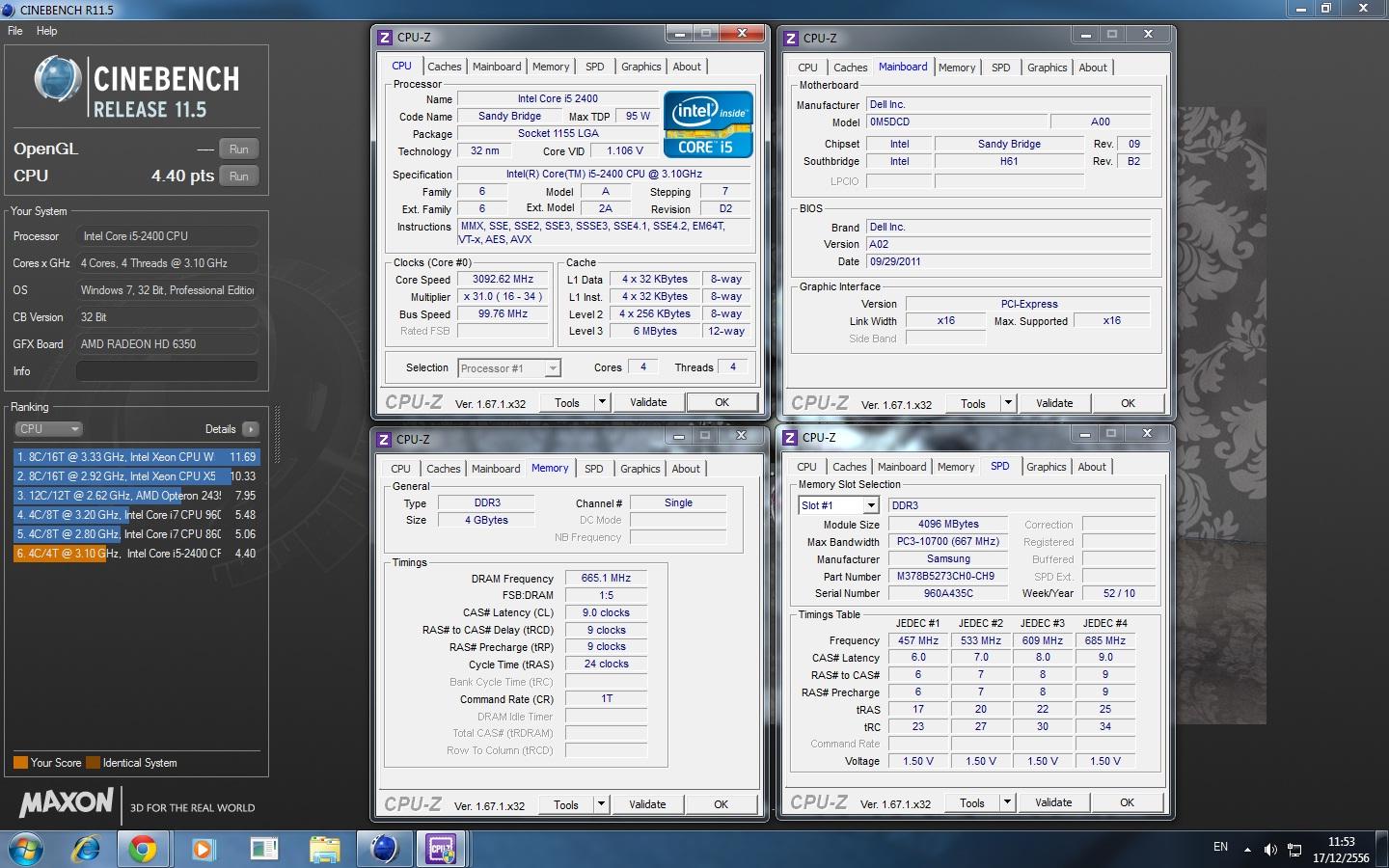
Task: Click OK in the CPU window
Action: 722,402
